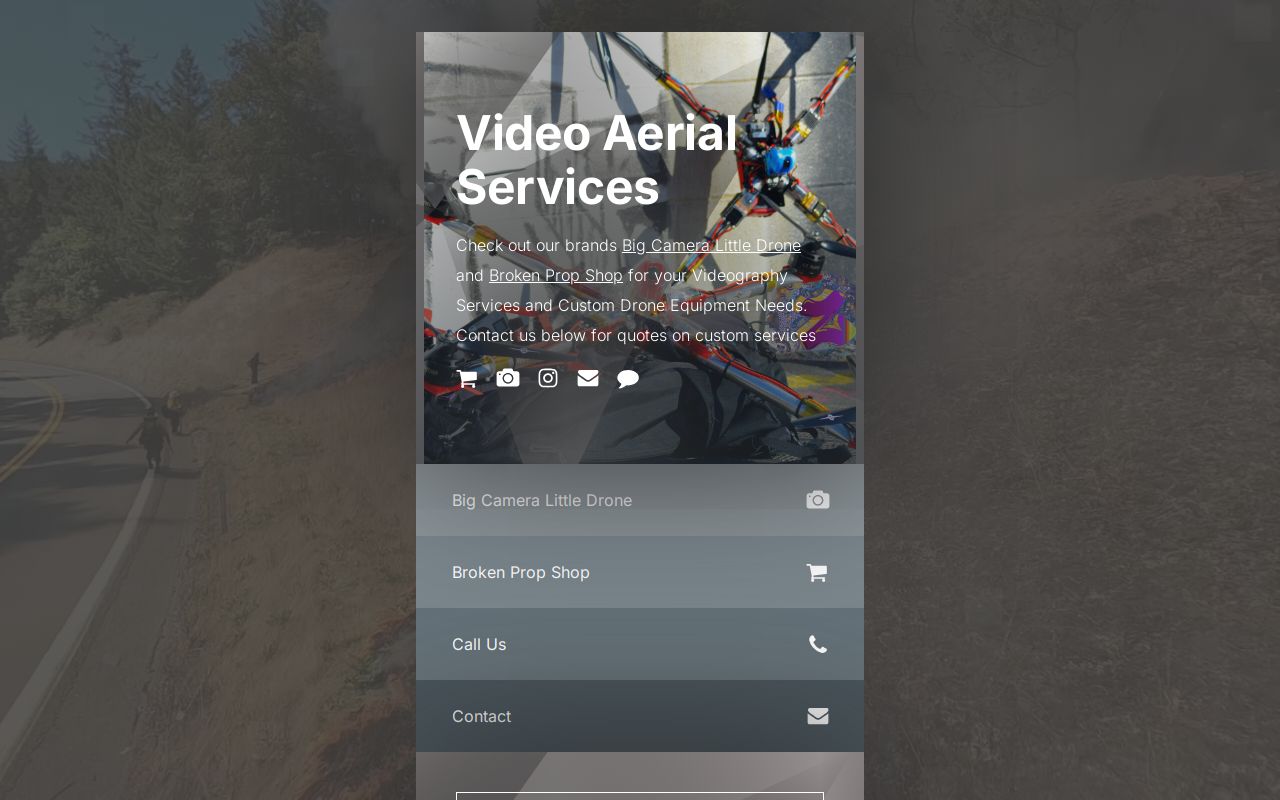
Task: Click the intro text mentioning custom services quotes
Action: click(636, 335)
